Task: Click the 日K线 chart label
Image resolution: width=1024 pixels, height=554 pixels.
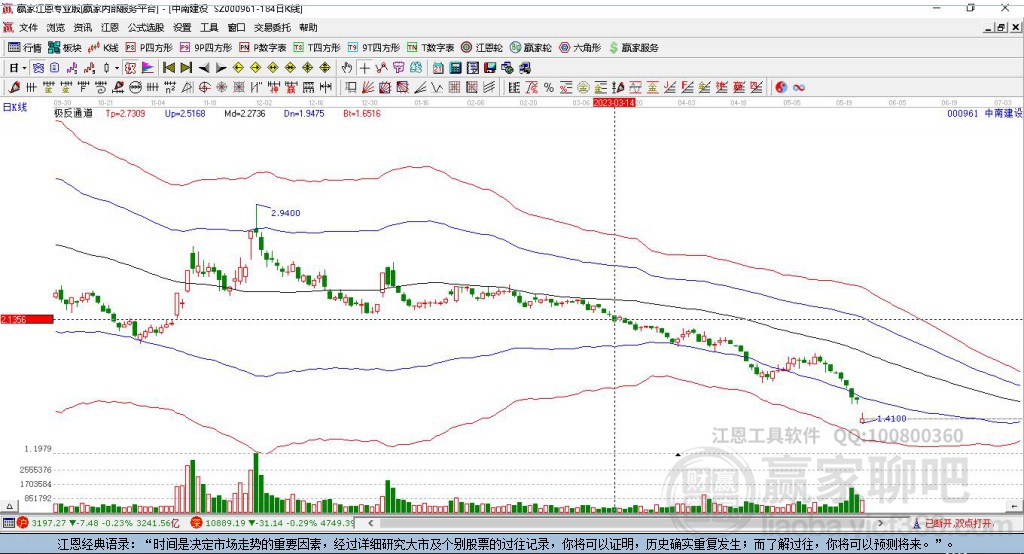Action: (x=15, y=107)
